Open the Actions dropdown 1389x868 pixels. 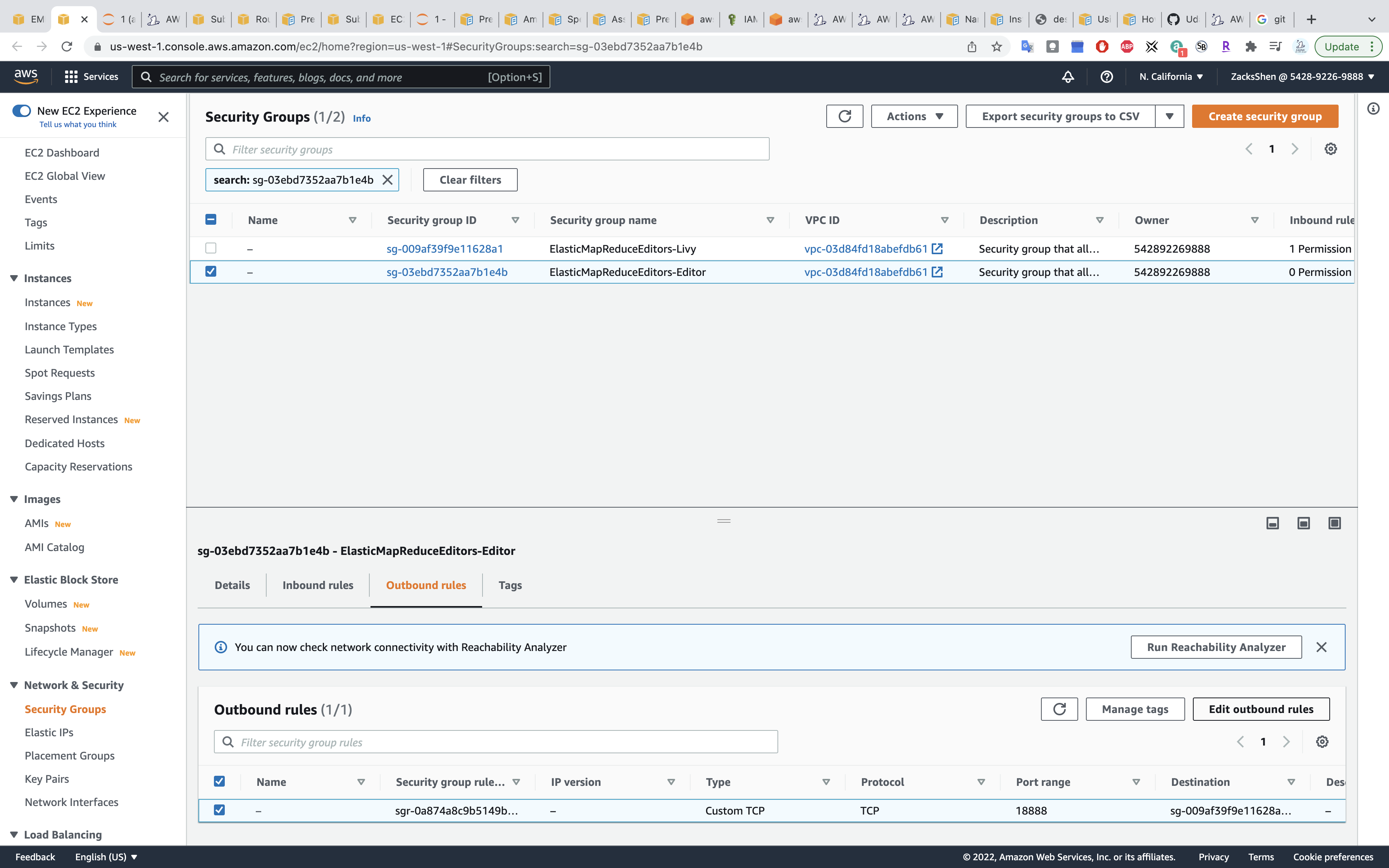[x=914, y=117]
